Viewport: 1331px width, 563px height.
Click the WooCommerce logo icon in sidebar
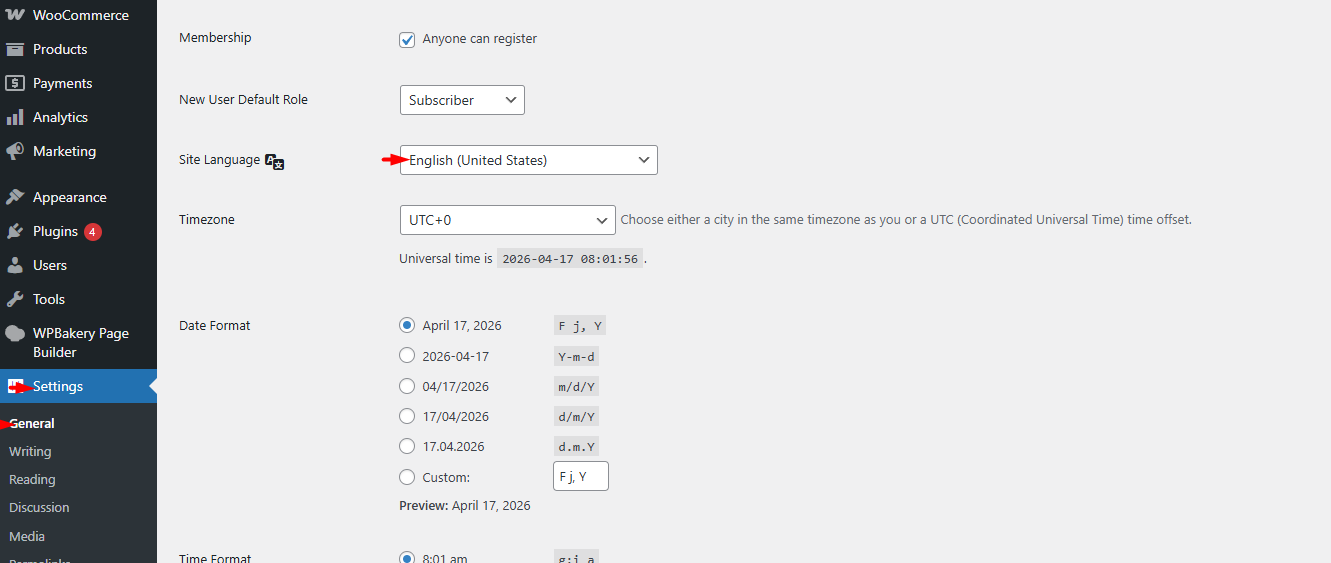pos(15,15)
